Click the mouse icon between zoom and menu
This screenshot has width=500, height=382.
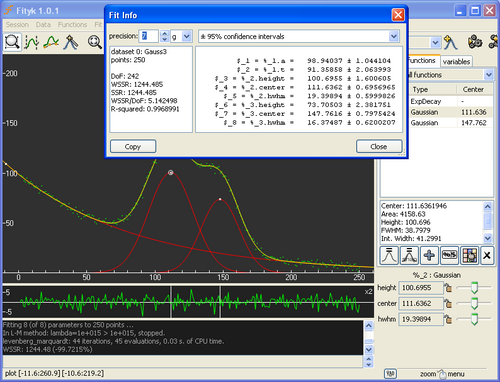[442, 374]
